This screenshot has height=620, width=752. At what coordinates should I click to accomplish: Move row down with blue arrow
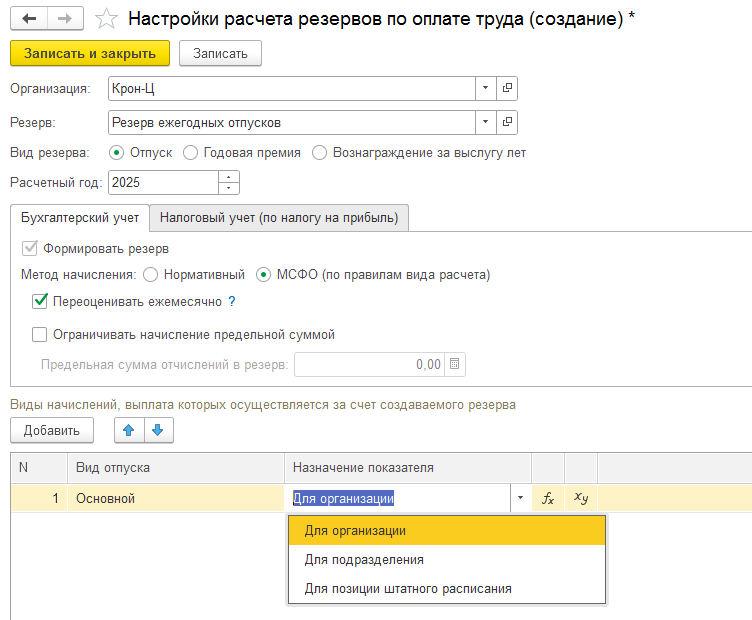(x=159, y=431)
